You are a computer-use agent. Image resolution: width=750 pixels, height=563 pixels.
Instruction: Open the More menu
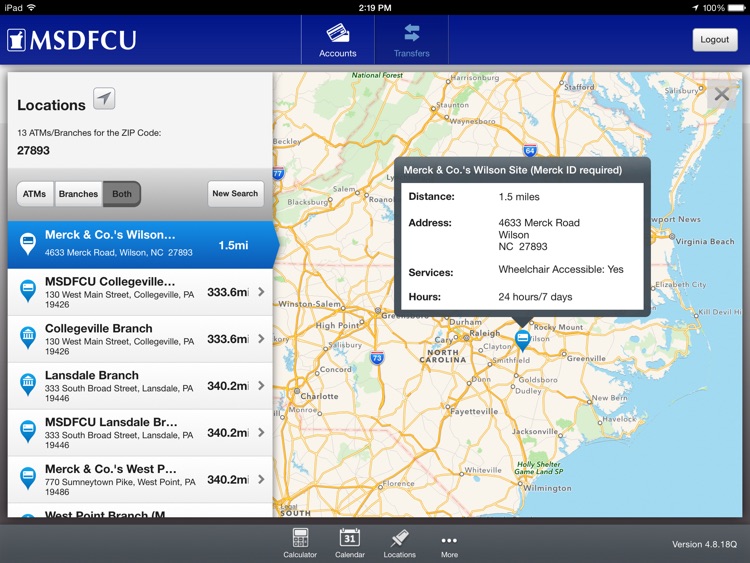pos(449,545)
